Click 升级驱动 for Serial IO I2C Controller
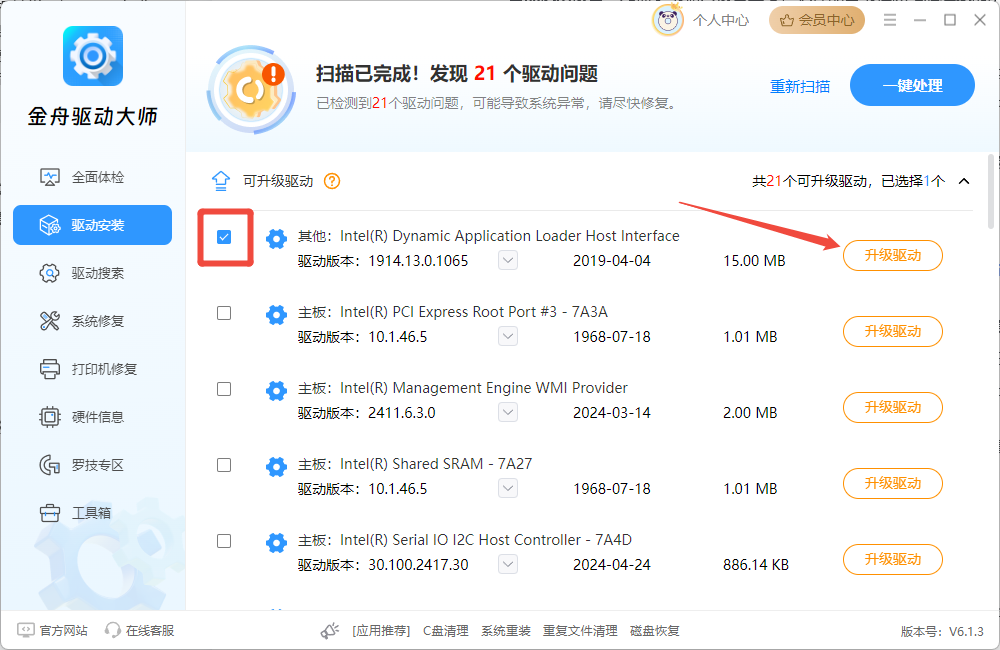1000x650 pixels. point(893,559)
